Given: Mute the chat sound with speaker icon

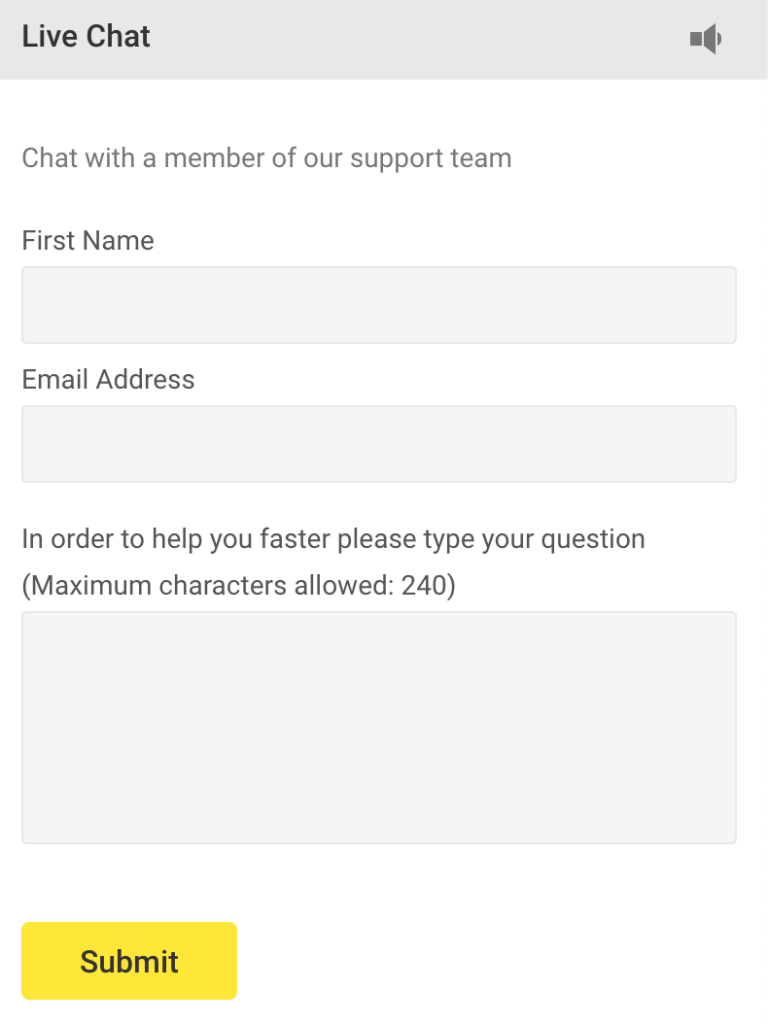Looking at the screenshot, I should coord(706,39).
